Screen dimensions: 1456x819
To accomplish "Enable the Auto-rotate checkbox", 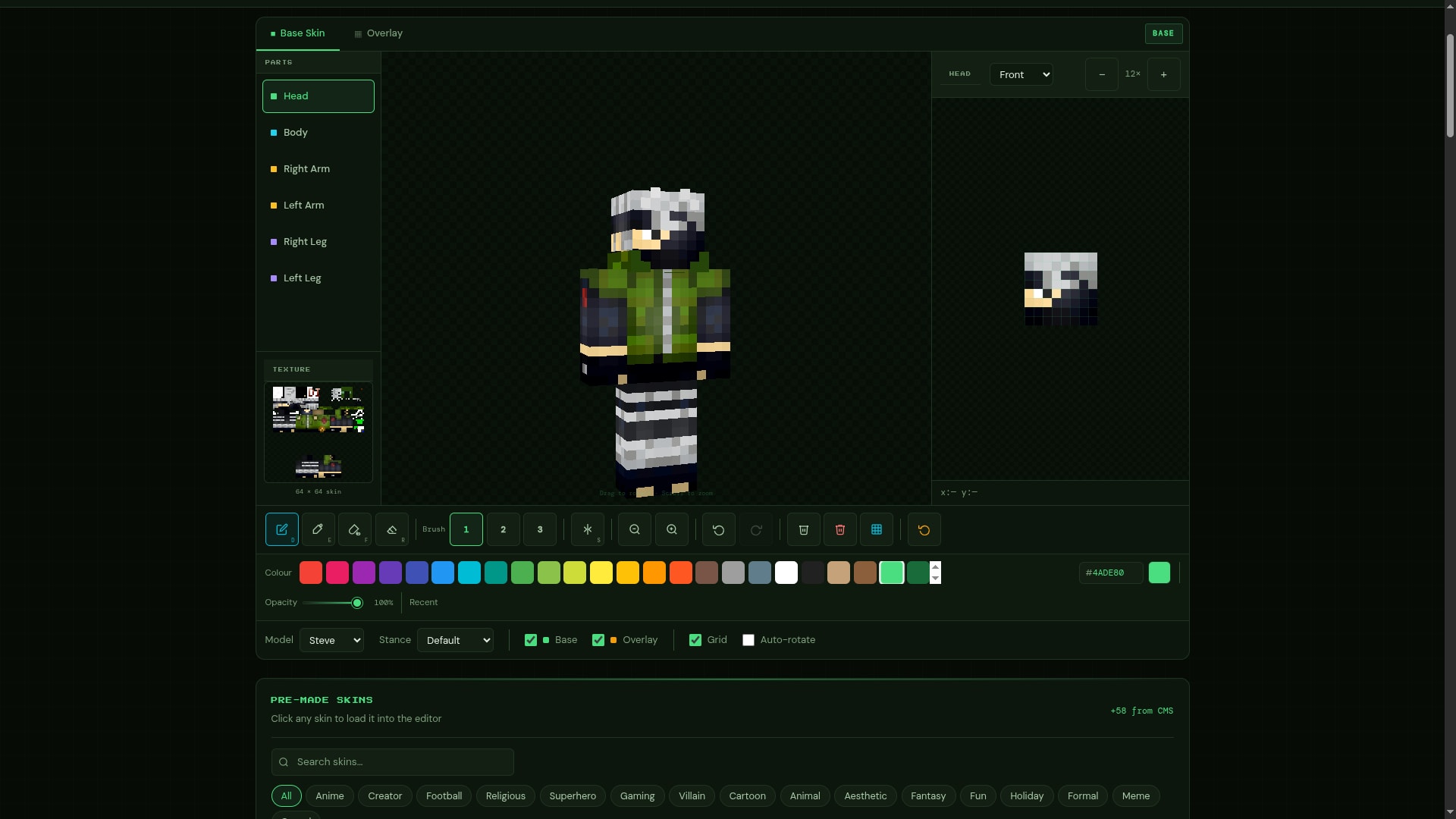I will click(x=748, y=640).
